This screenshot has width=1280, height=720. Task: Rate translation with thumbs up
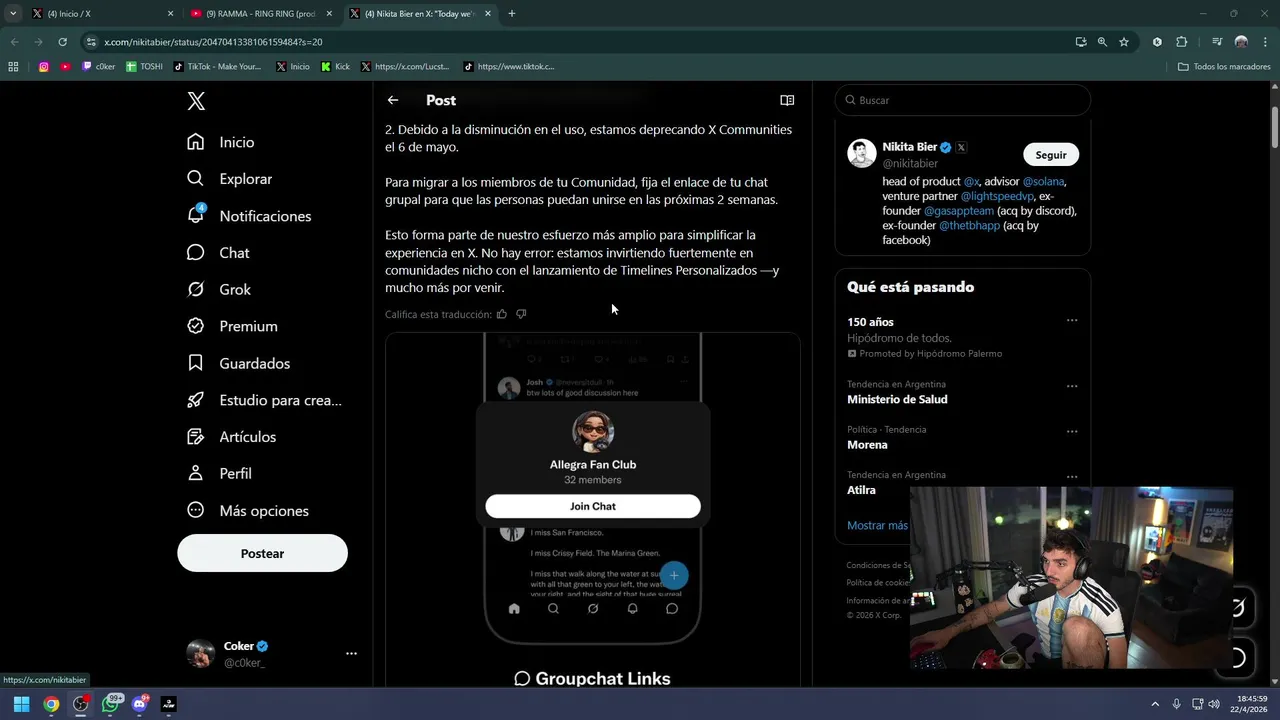[x=502, y=314]
